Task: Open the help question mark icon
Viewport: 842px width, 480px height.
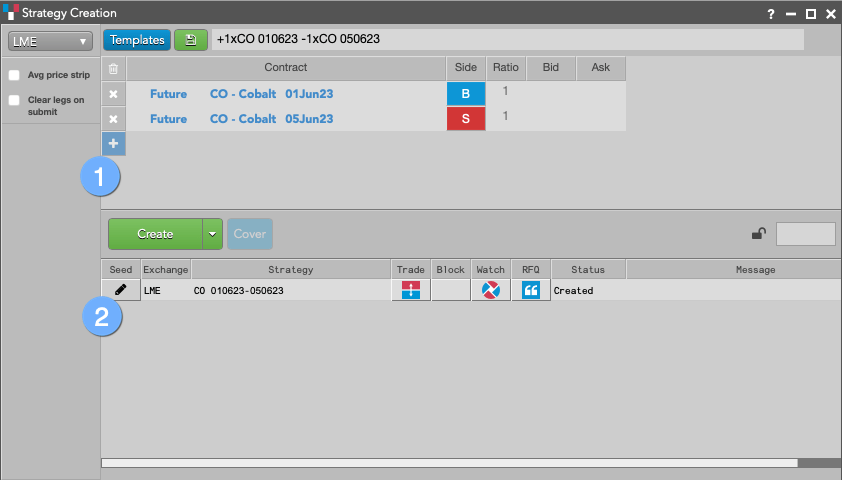Action: 771,14
